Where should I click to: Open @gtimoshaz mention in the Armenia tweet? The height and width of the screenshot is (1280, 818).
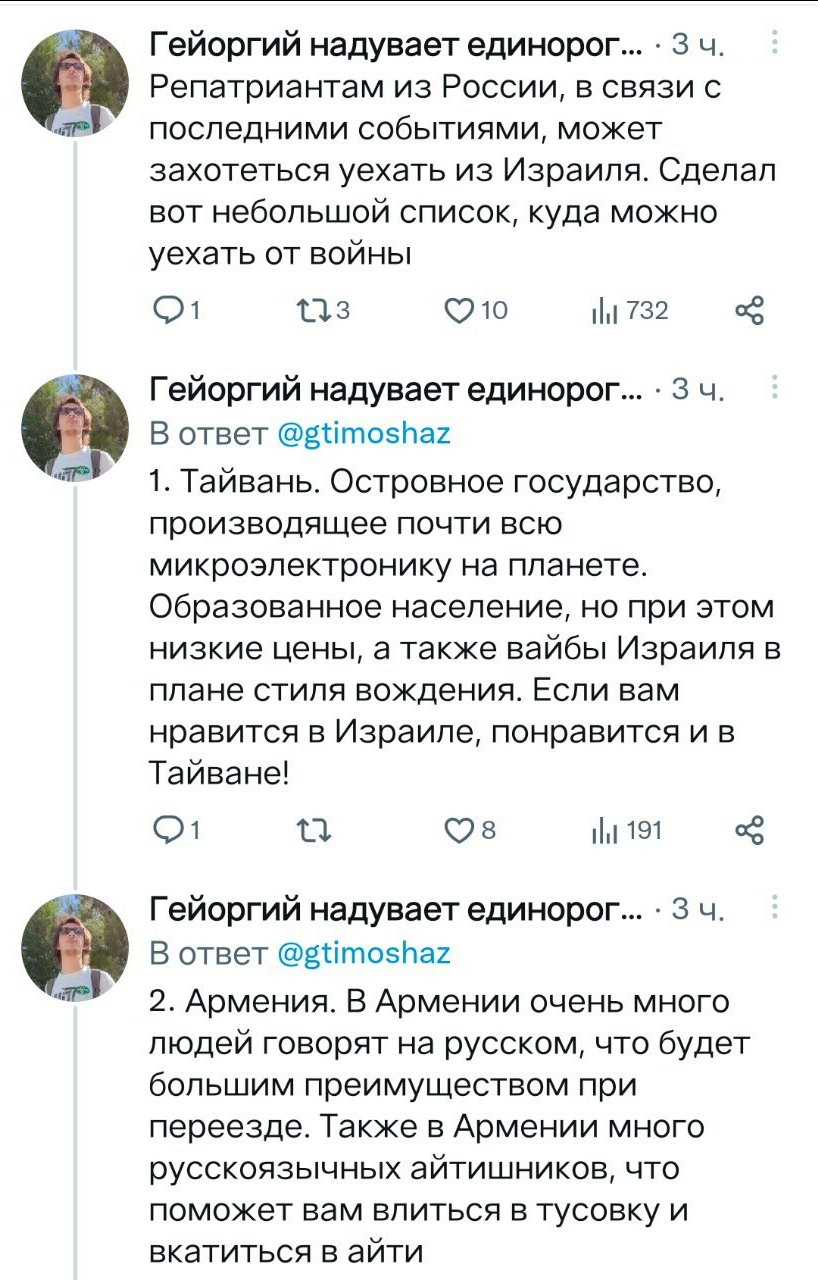(363, 953)
